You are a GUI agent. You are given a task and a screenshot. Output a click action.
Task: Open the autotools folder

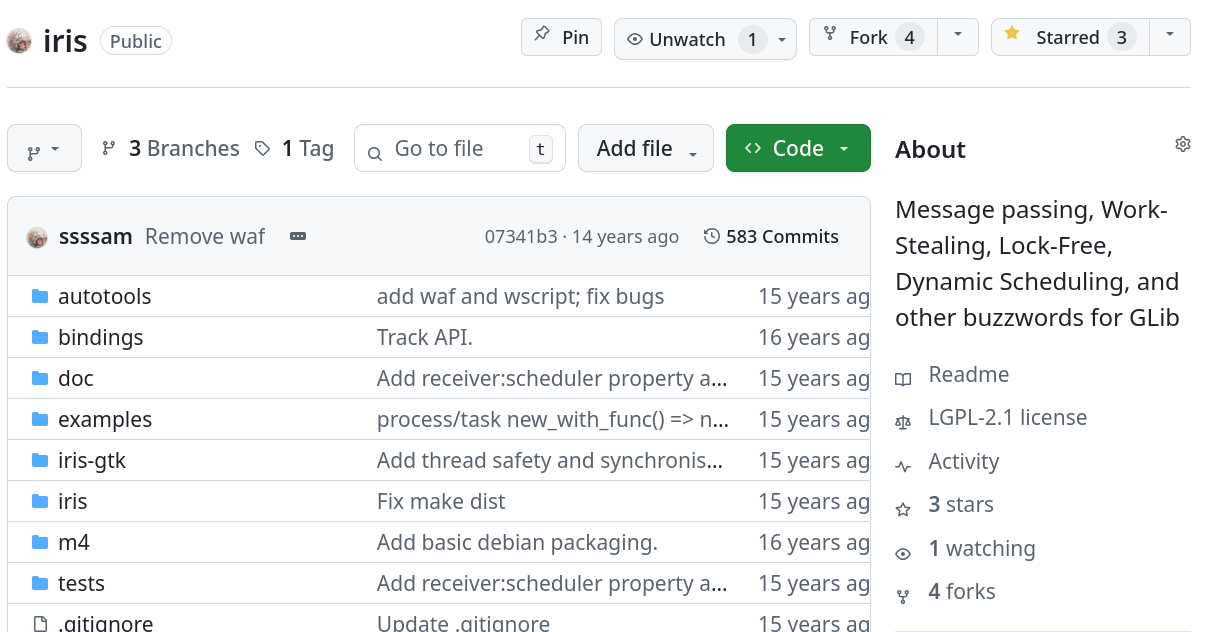pyautogui.click(x=104, y=296)
